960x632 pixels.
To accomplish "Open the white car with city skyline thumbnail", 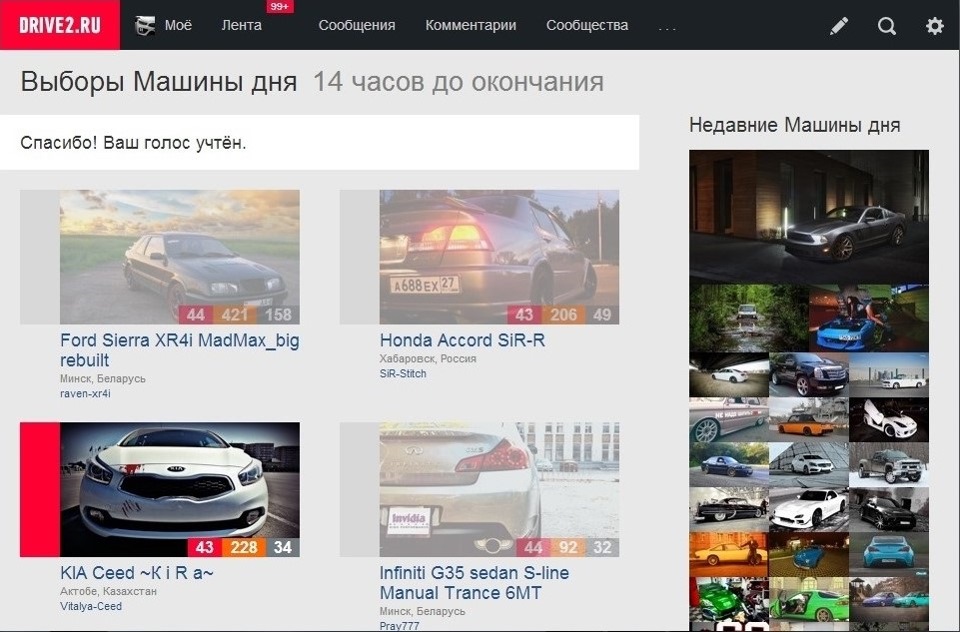I will [889, 374].
